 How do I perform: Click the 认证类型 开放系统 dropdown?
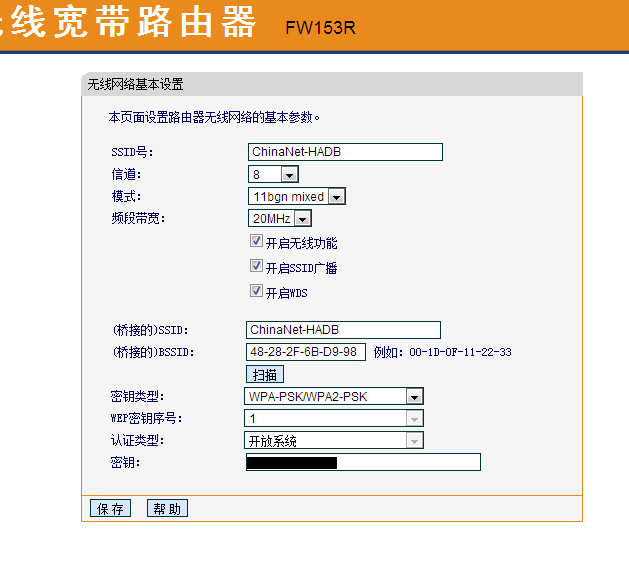click(334, 440)
